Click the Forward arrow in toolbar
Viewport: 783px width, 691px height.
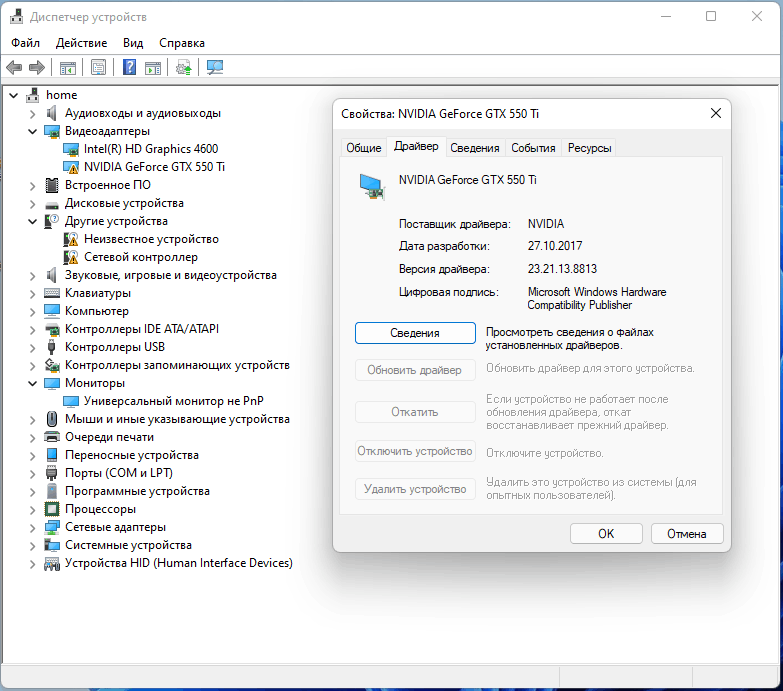click(x=37, y=67)
